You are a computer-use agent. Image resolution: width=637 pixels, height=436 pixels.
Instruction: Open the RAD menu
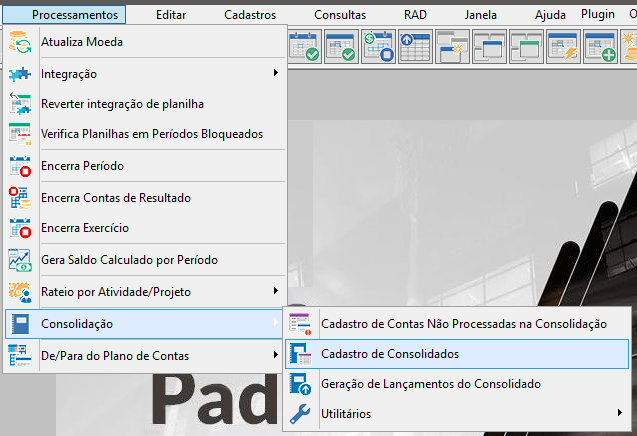point(415,15)
